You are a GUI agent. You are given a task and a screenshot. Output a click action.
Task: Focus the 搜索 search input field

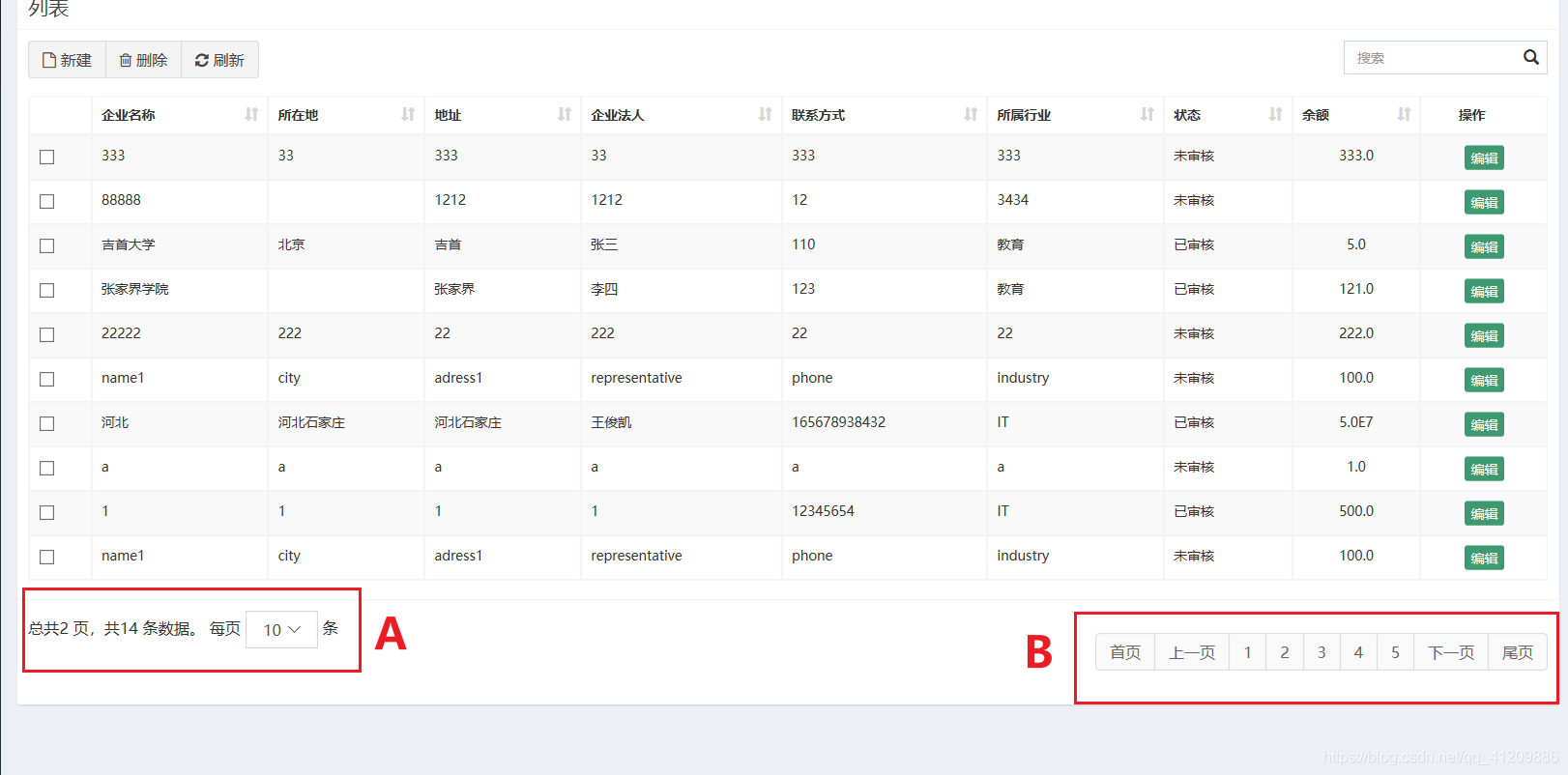click(1433, 58)
